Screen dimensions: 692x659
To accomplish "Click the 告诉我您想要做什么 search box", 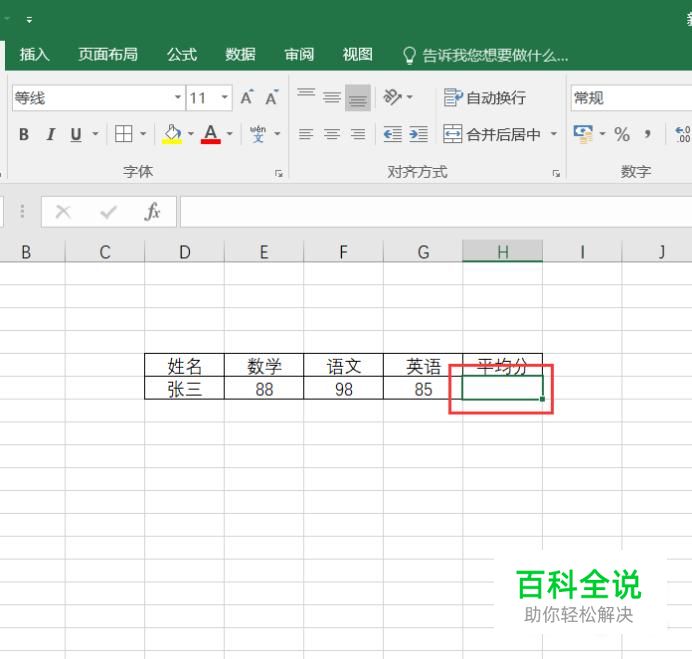I will [485, 56].
